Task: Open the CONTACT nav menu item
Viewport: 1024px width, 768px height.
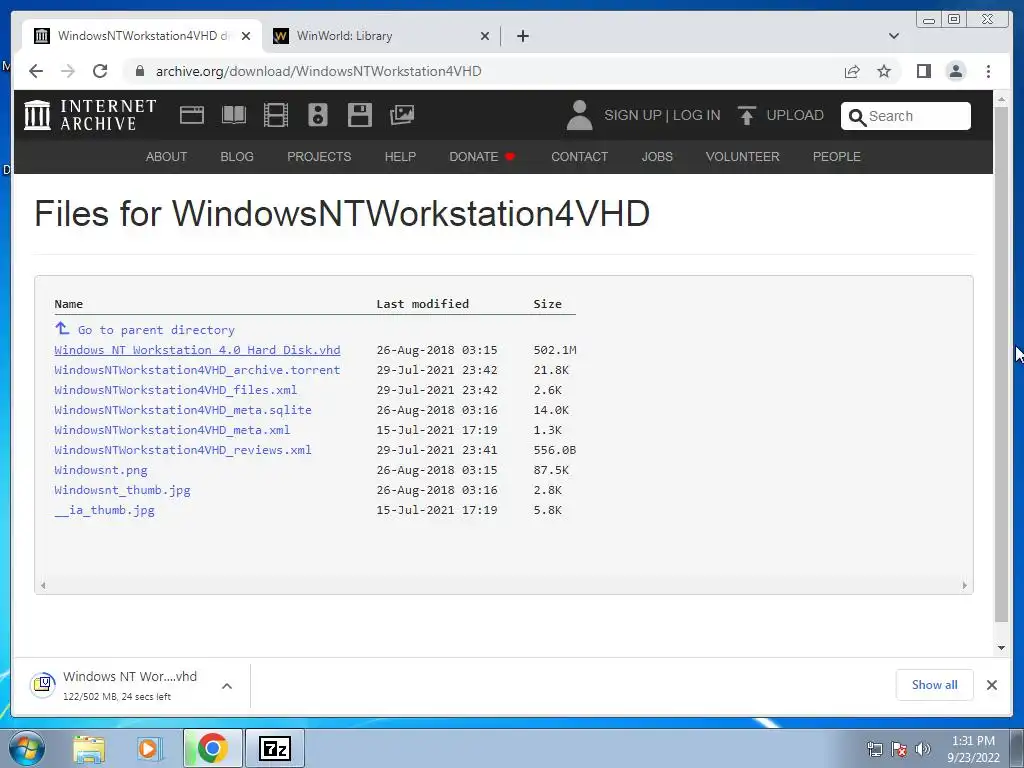Action: click(x=579, y=157)
